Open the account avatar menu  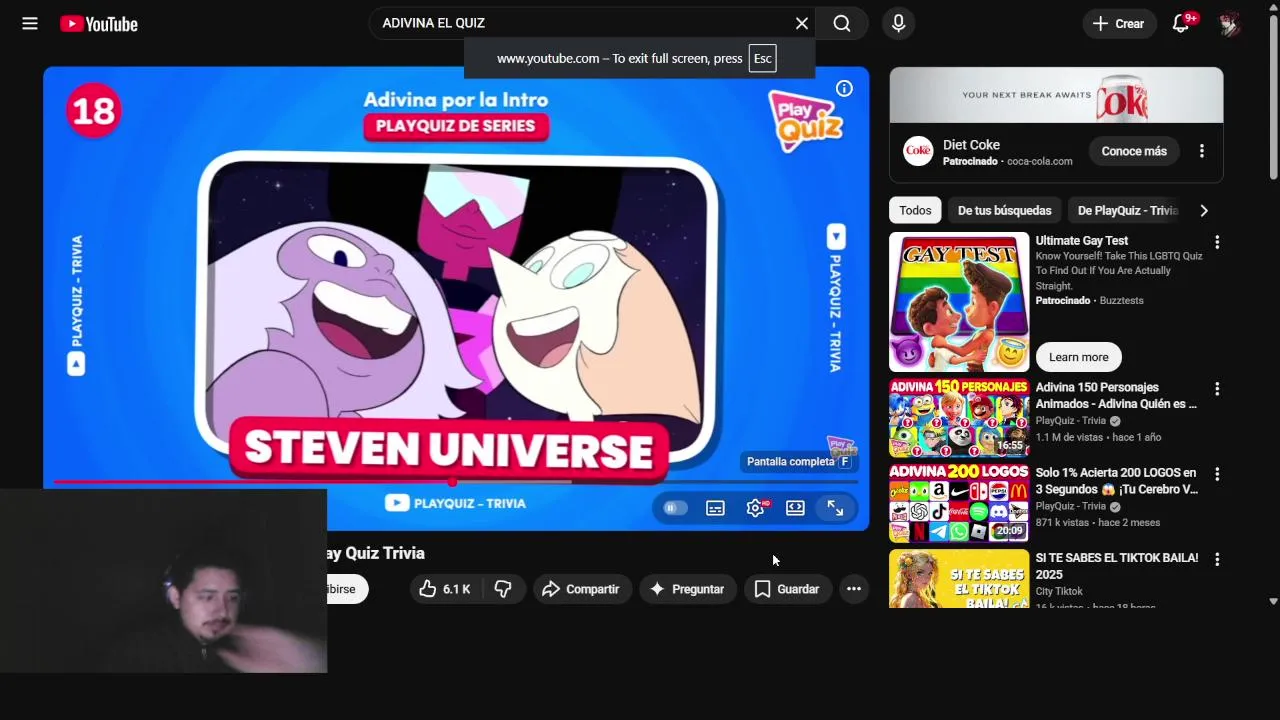coord(1229,24)
